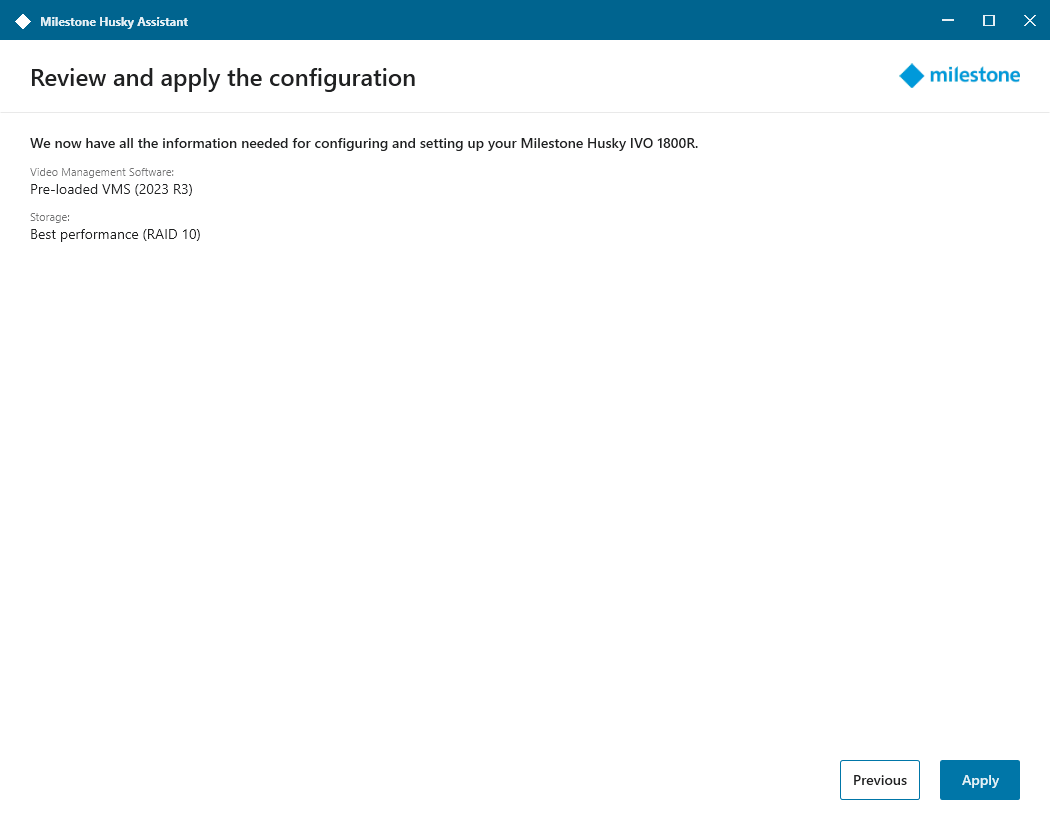Click the 'Storage:' label
Viewport: 1050px width, 830px height.
point(50,217)
